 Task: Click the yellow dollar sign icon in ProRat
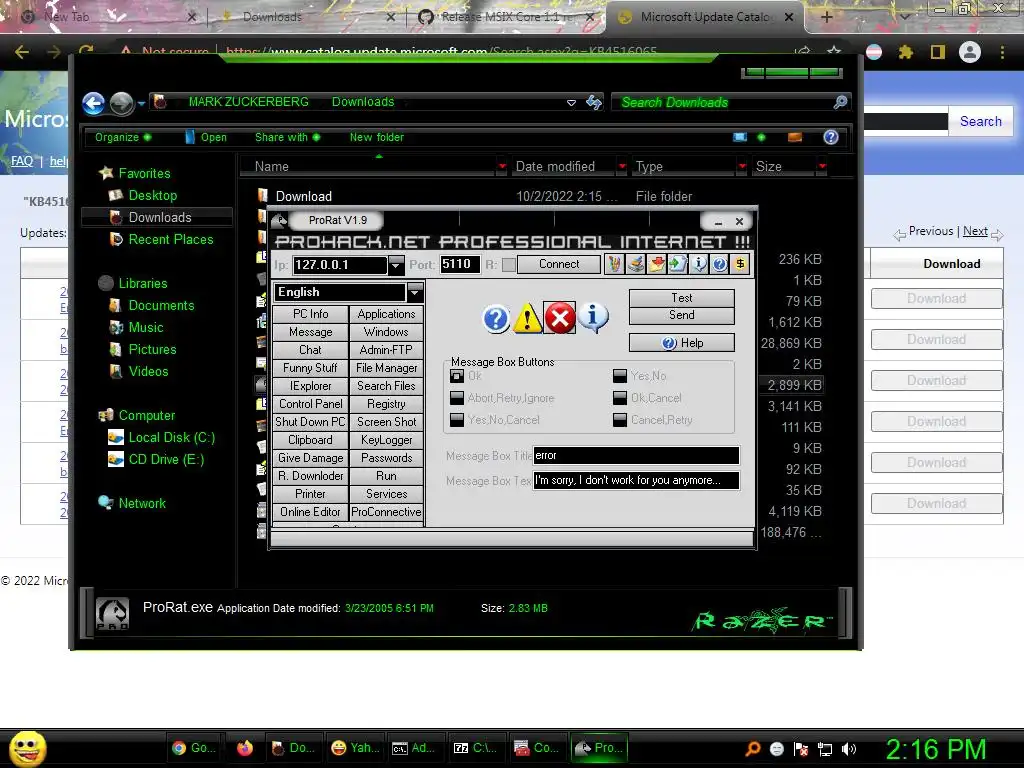click(x=740, y=264)
